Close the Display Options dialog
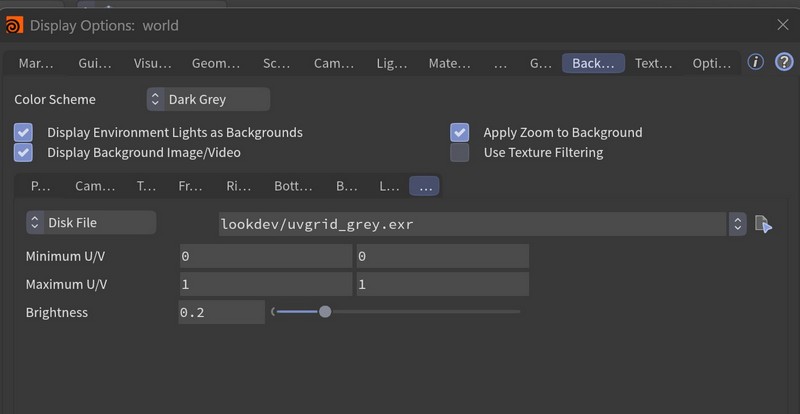The image size is (800, 414). coord(783,25)
